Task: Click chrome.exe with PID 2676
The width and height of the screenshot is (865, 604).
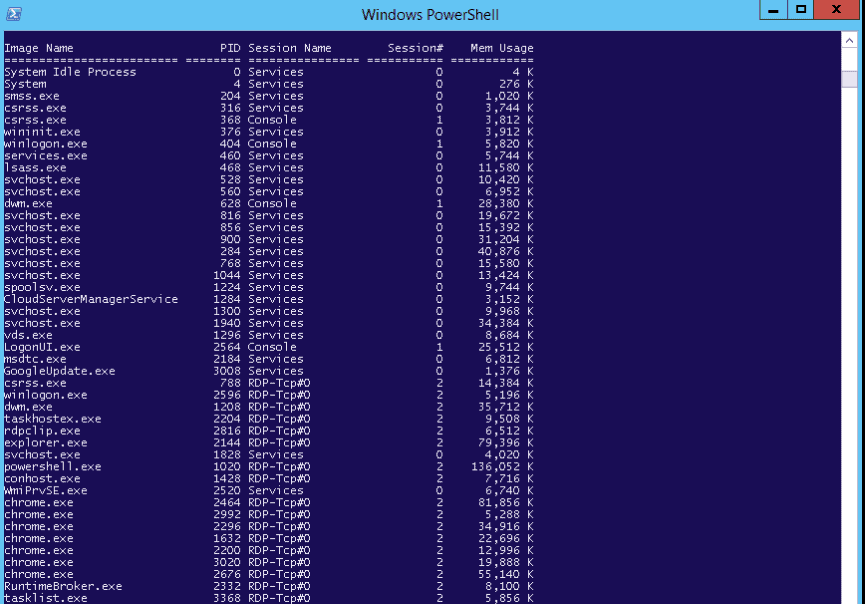Action: (x=39, y=575)
